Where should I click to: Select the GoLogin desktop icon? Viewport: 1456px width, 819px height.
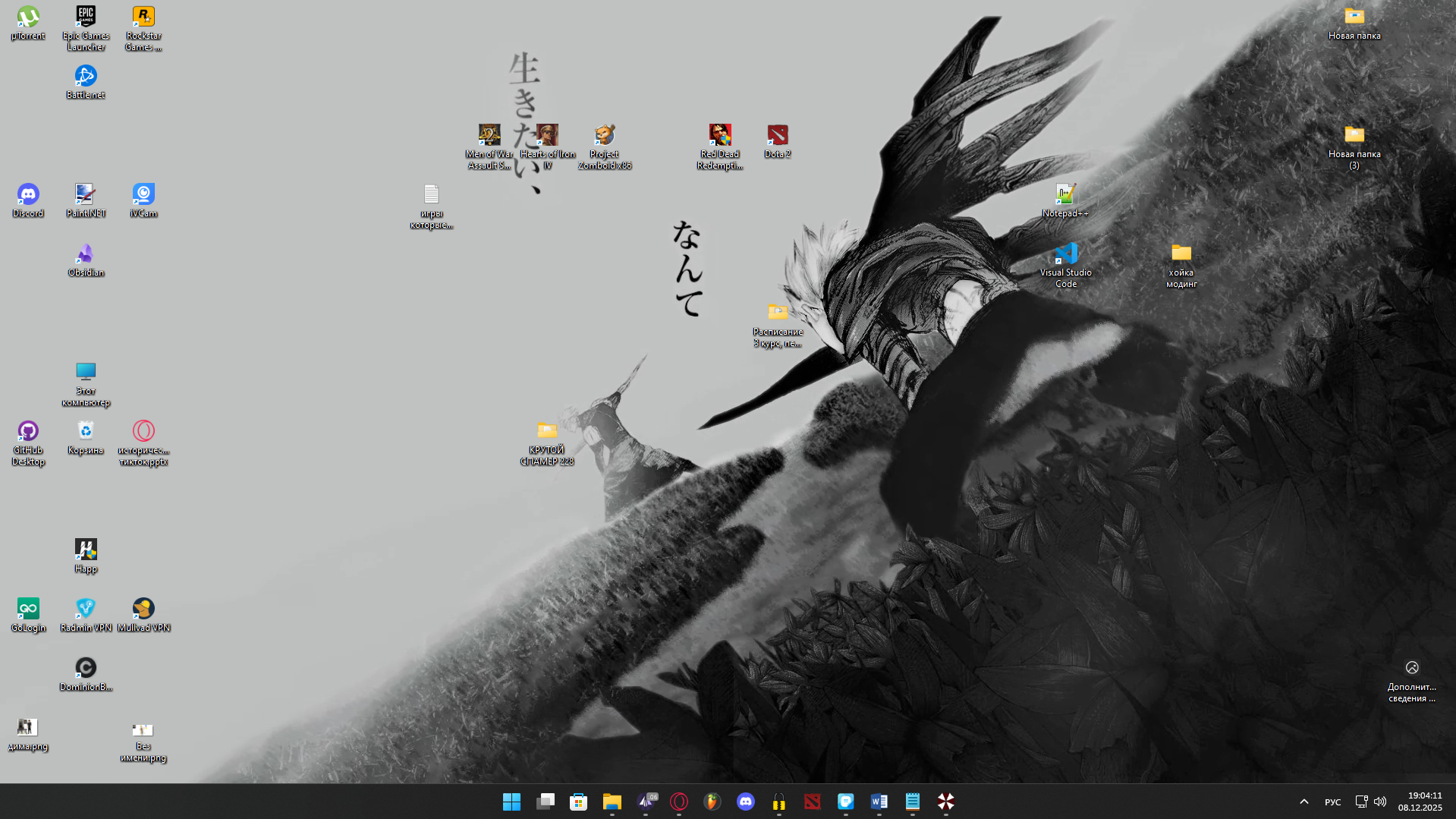point(28,616)
